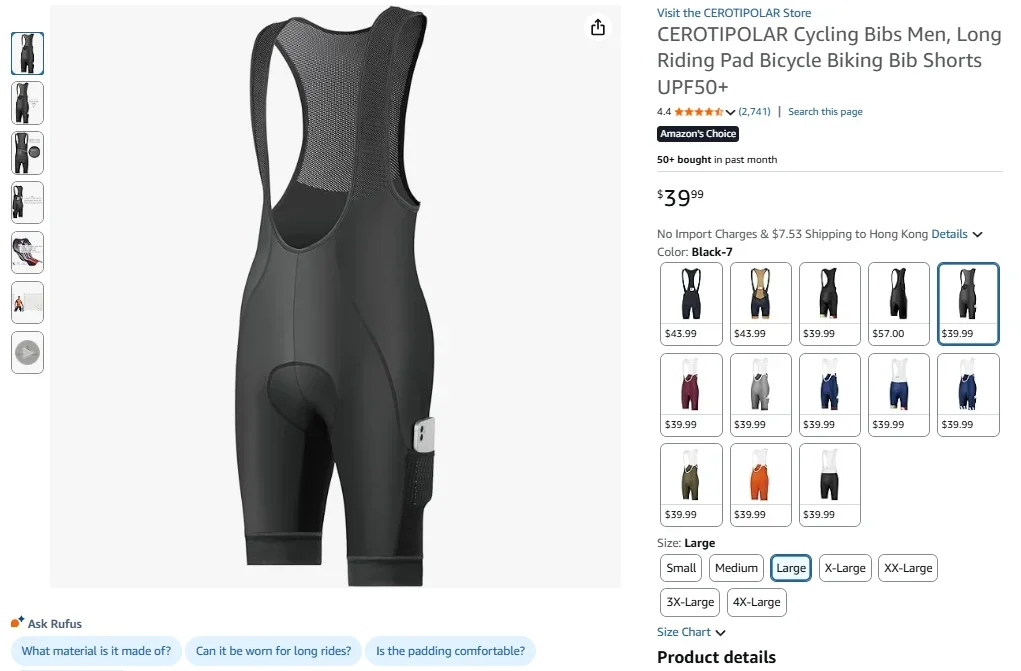Select the X-Large size option

pyautogui.click(x=844, y=567)
